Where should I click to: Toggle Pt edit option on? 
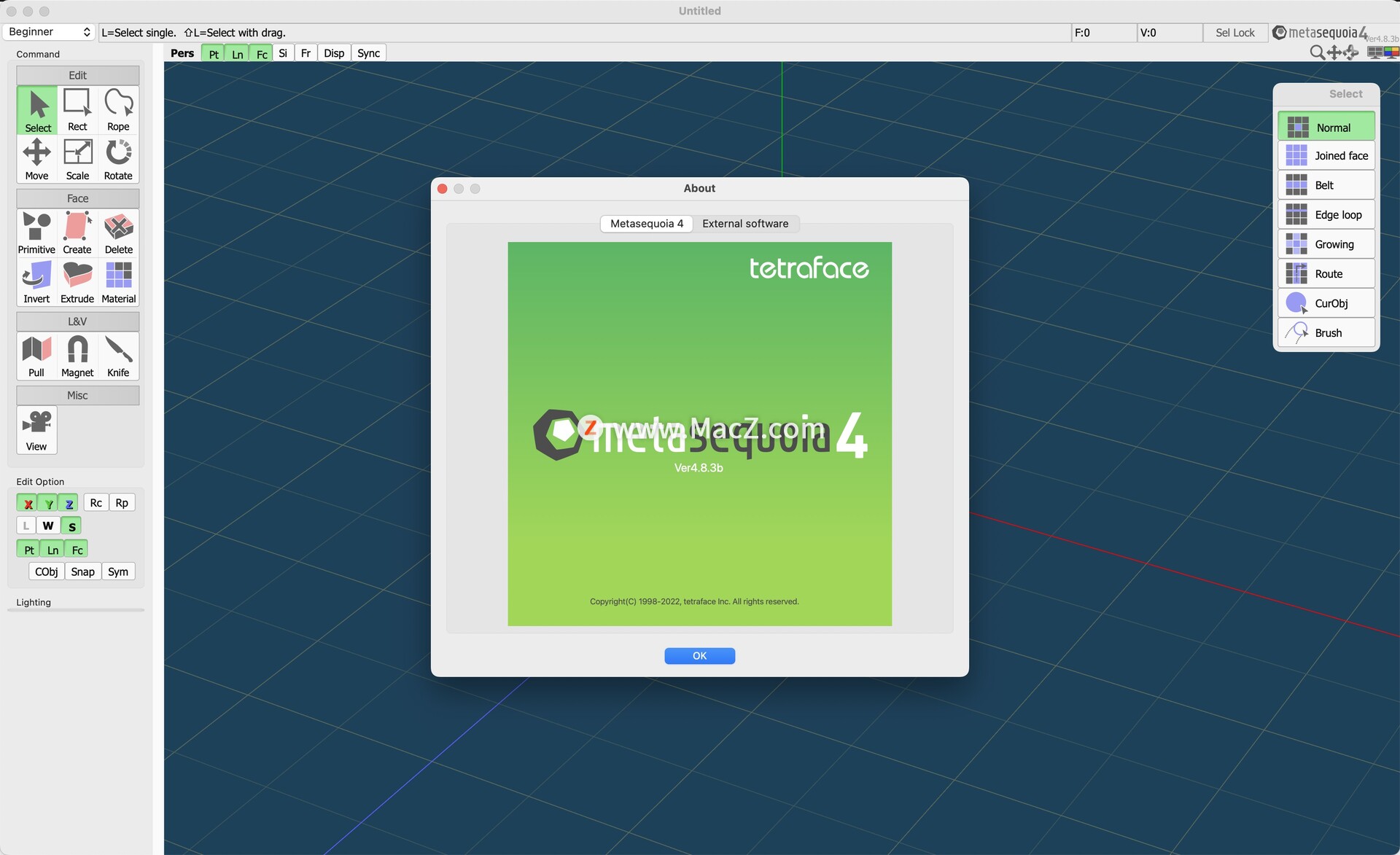pyautogui.click(x=28, y=549)
